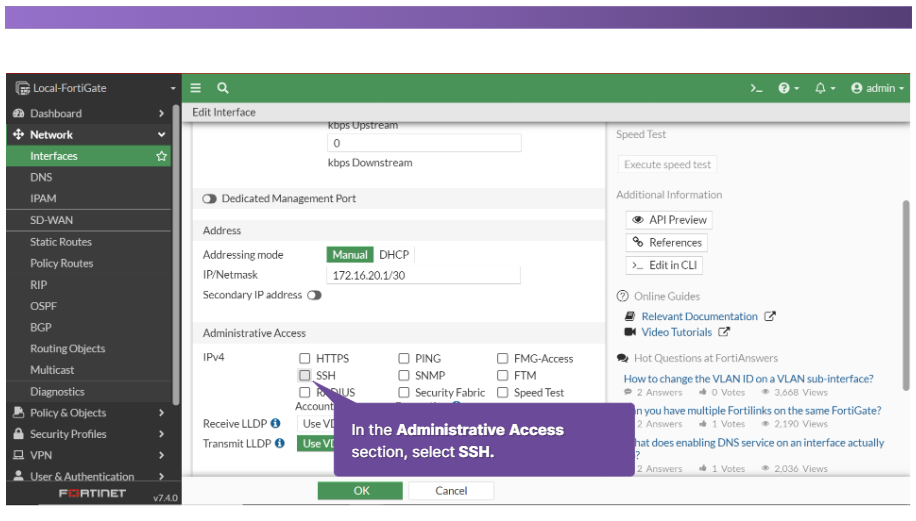Viewport: 916px width, 521px height.
Task: Click the Online Guides question icon
Action: (x=622, y=296)
